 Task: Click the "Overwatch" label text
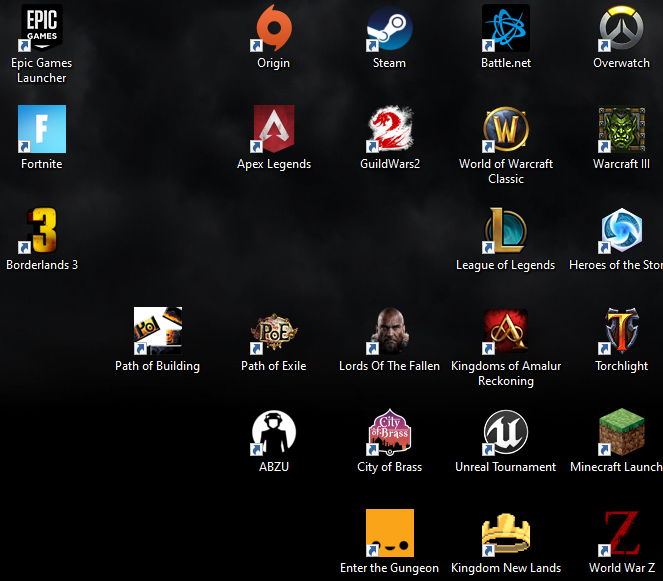(622, 63)
